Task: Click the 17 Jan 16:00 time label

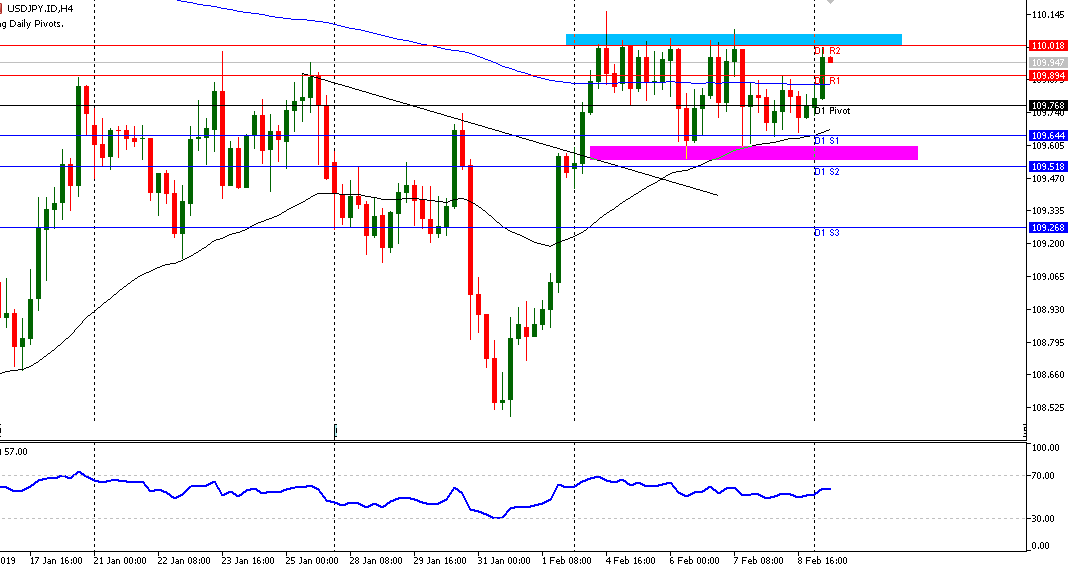Action: click(56, 561)
